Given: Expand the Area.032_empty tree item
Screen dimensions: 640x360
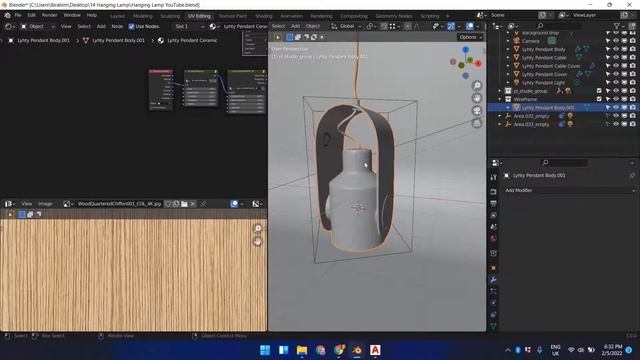Looking at the screenshot, I should click(x=500, y=116).
